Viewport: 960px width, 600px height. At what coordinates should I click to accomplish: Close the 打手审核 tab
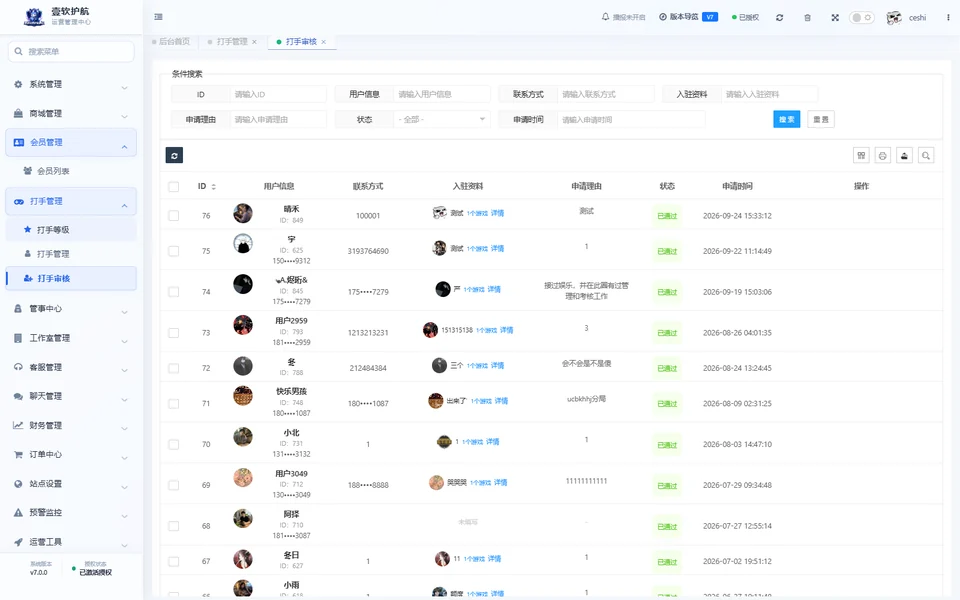click(x=324, y=42)
